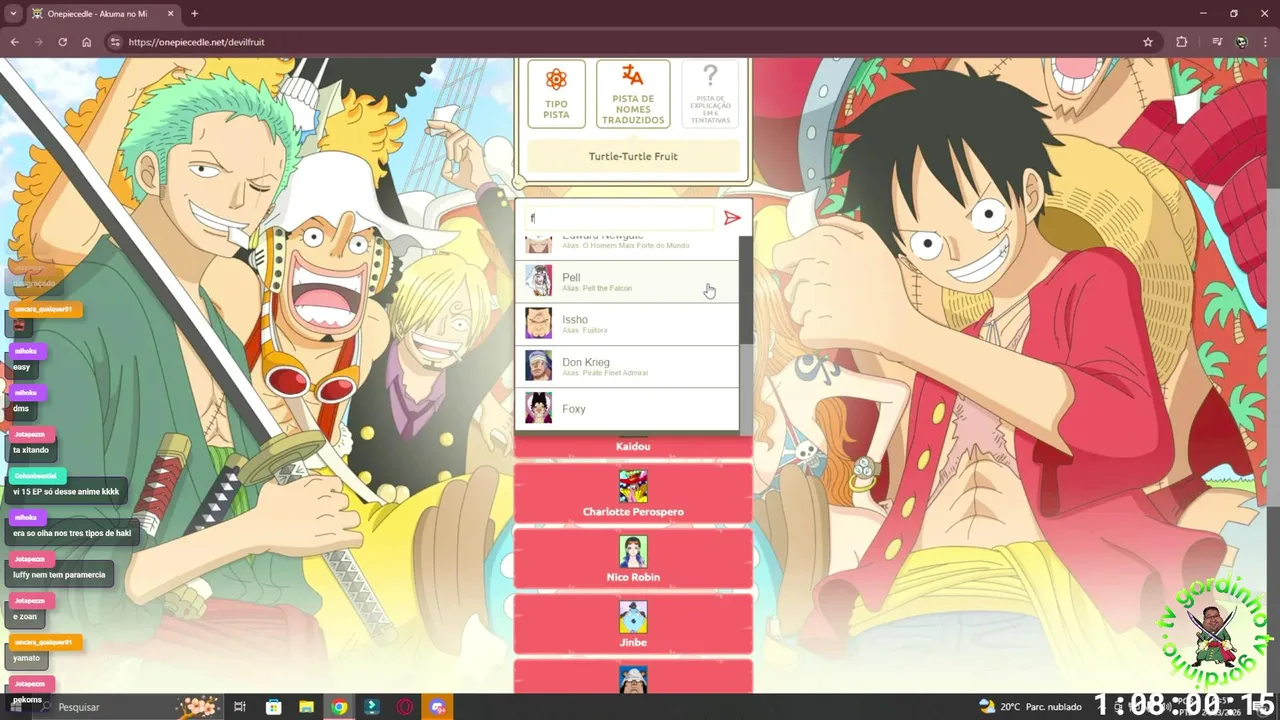Open a new browser tab
This screenshot has width=1280, height=720.
(x=194, y=14)
